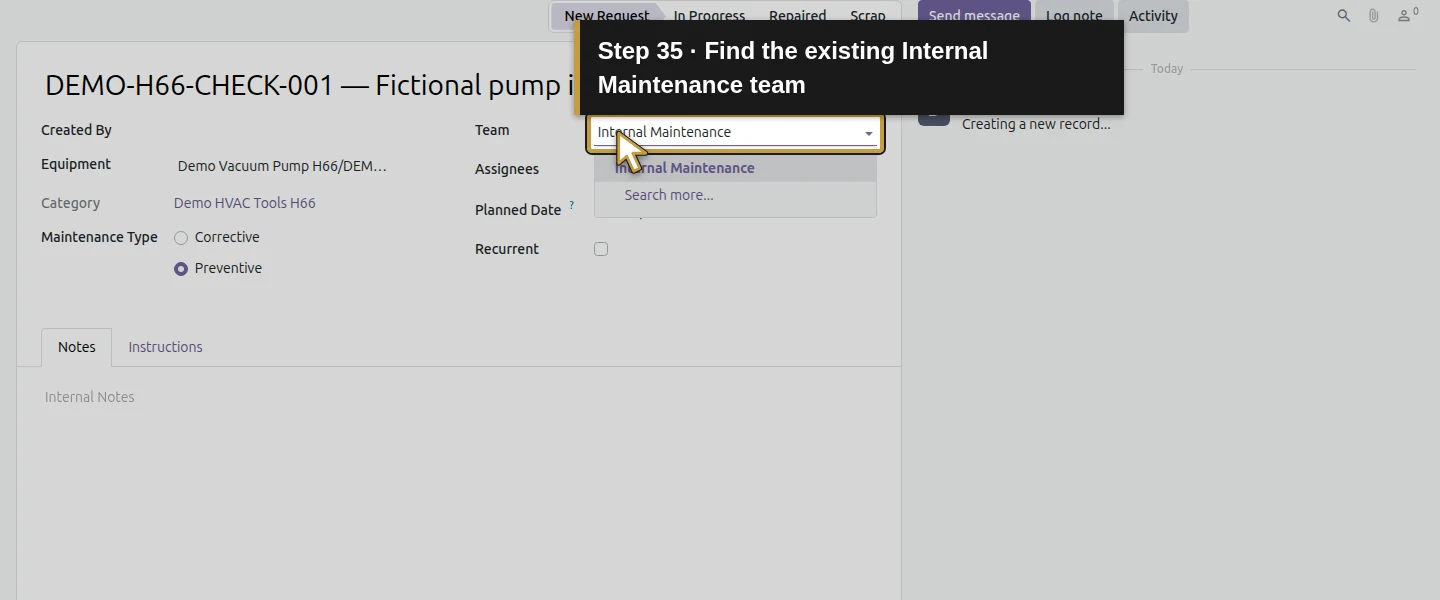Set stage to Repaired

(797, 16)
